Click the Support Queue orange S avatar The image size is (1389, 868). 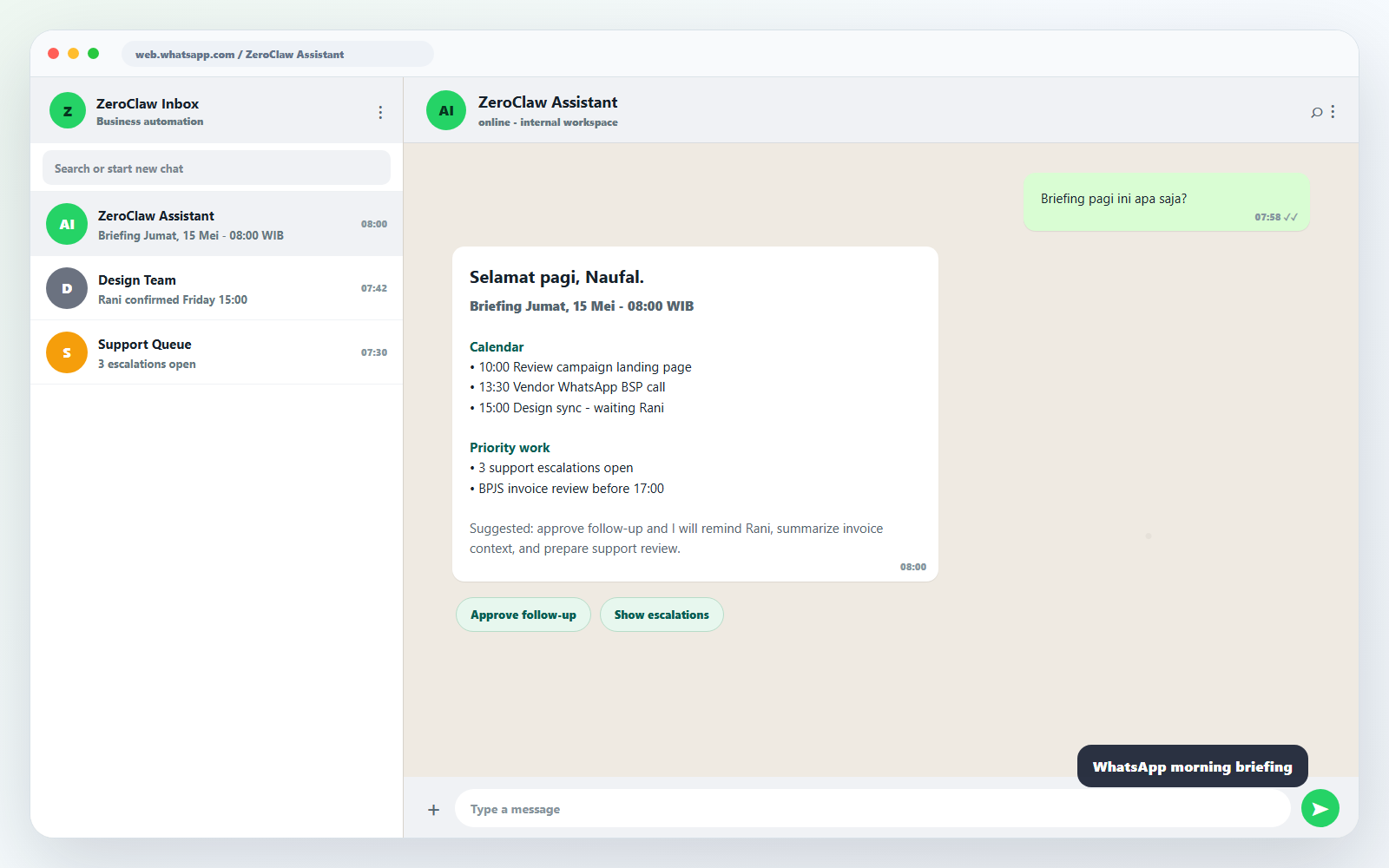(x=67, y=352)
